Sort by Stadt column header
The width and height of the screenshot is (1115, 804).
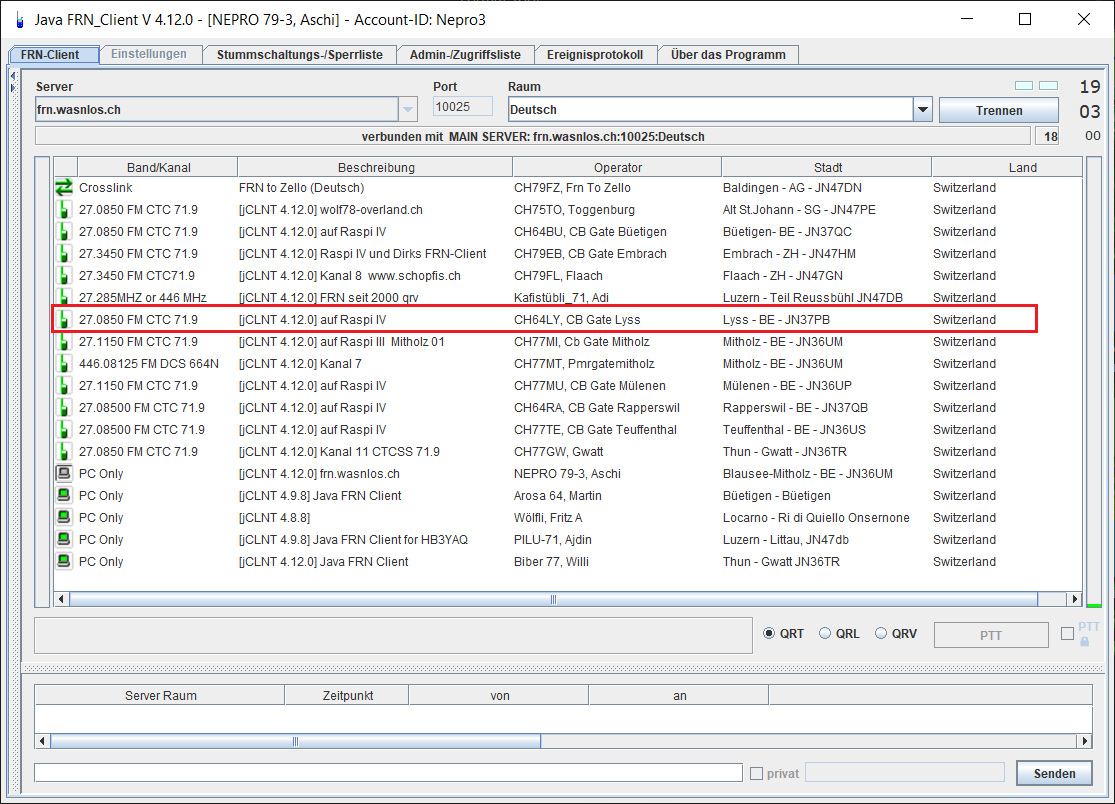tap(827, 168)
